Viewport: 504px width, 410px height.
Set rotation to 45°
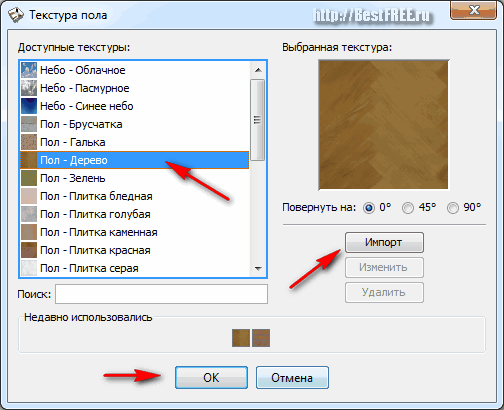(408, 208)
